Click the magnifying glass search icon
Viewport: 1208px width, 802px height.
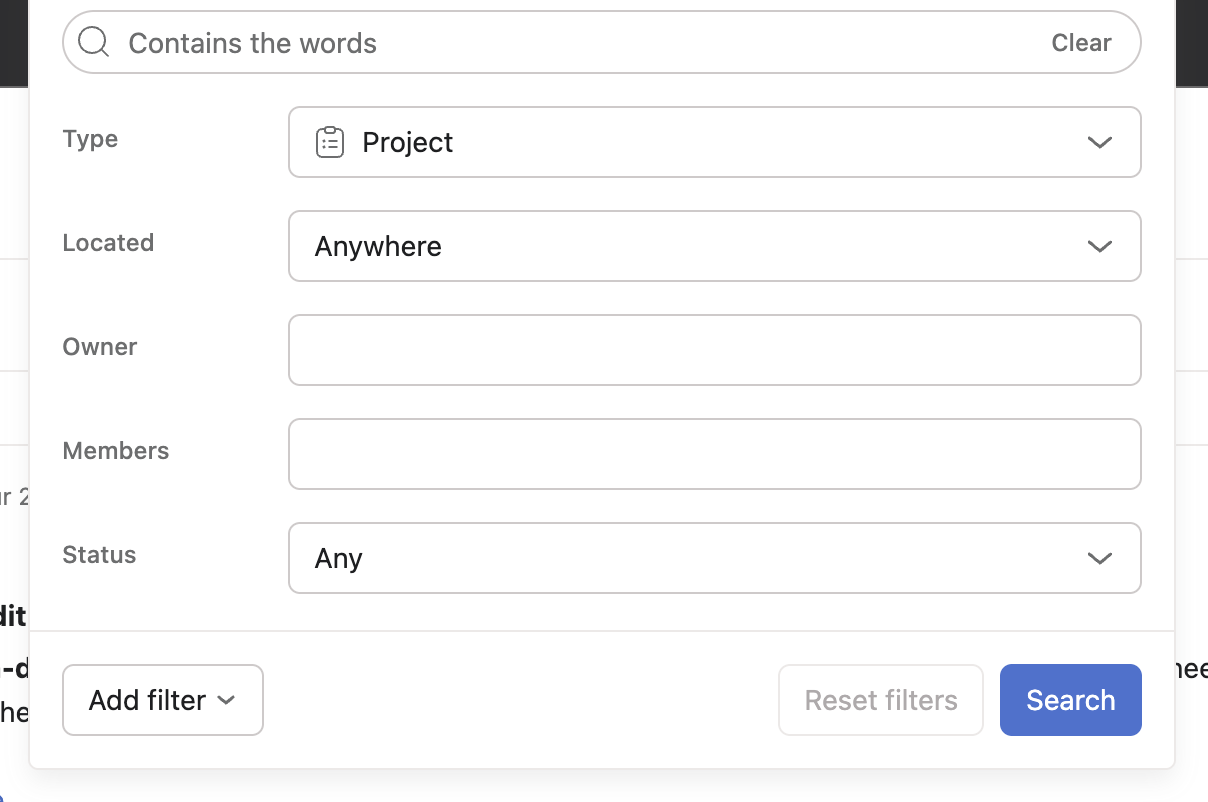coord(93,42)
